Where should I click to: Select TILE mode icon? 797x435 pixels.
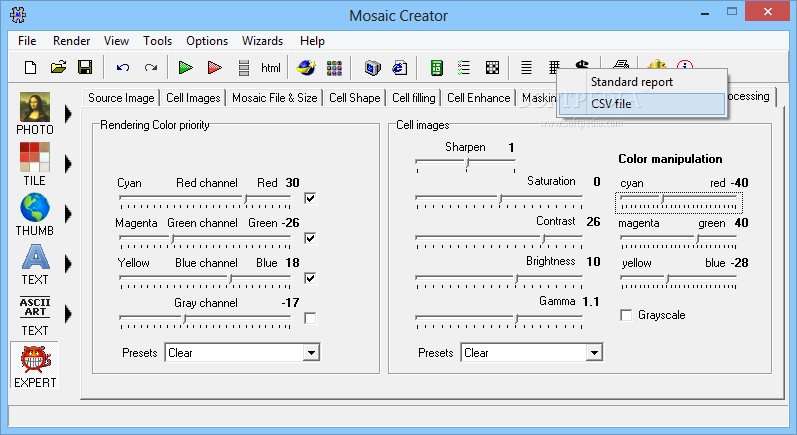(35, 157)
